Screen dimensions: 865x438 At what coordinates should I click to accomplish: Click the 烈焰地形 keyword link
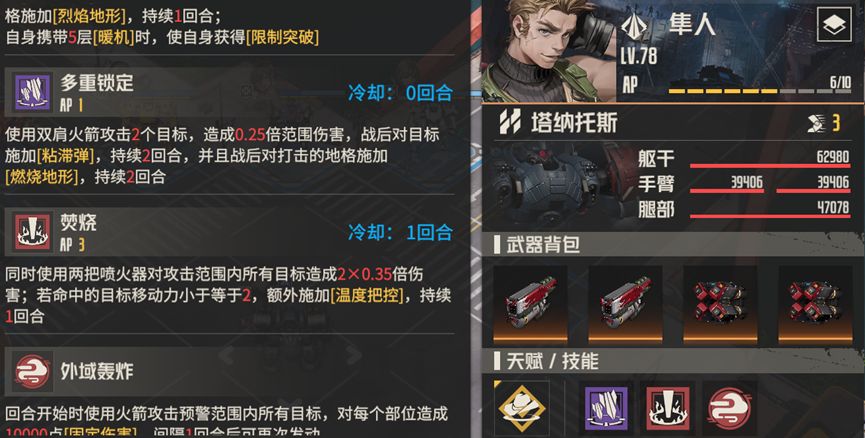[89, 15]
